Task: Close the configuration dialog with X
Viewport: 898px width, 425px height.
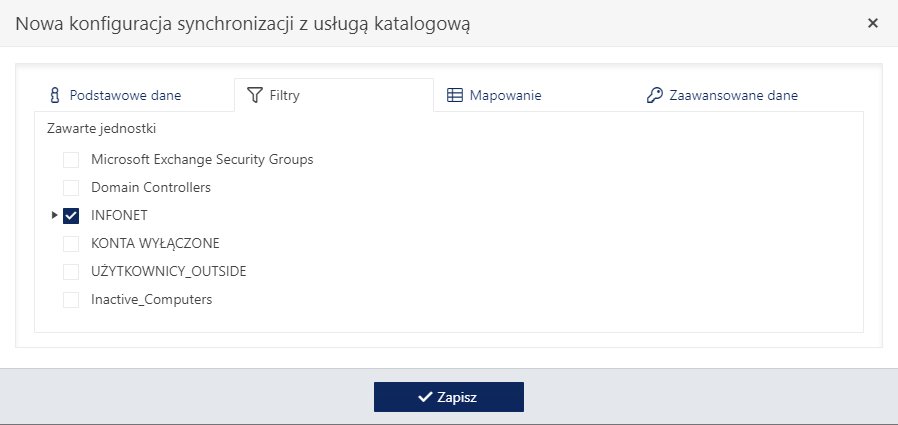Action: pyautogui.click(x=873, y=23)
